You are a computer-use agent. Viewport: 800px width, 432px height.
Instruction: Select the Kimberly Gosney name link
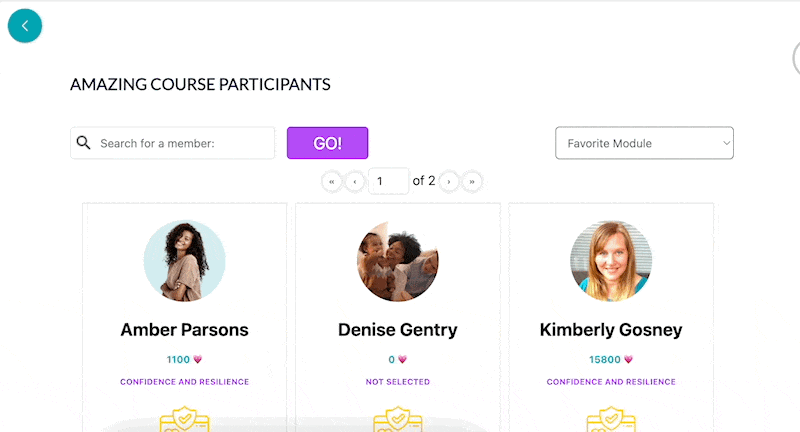tap(611, 329)
